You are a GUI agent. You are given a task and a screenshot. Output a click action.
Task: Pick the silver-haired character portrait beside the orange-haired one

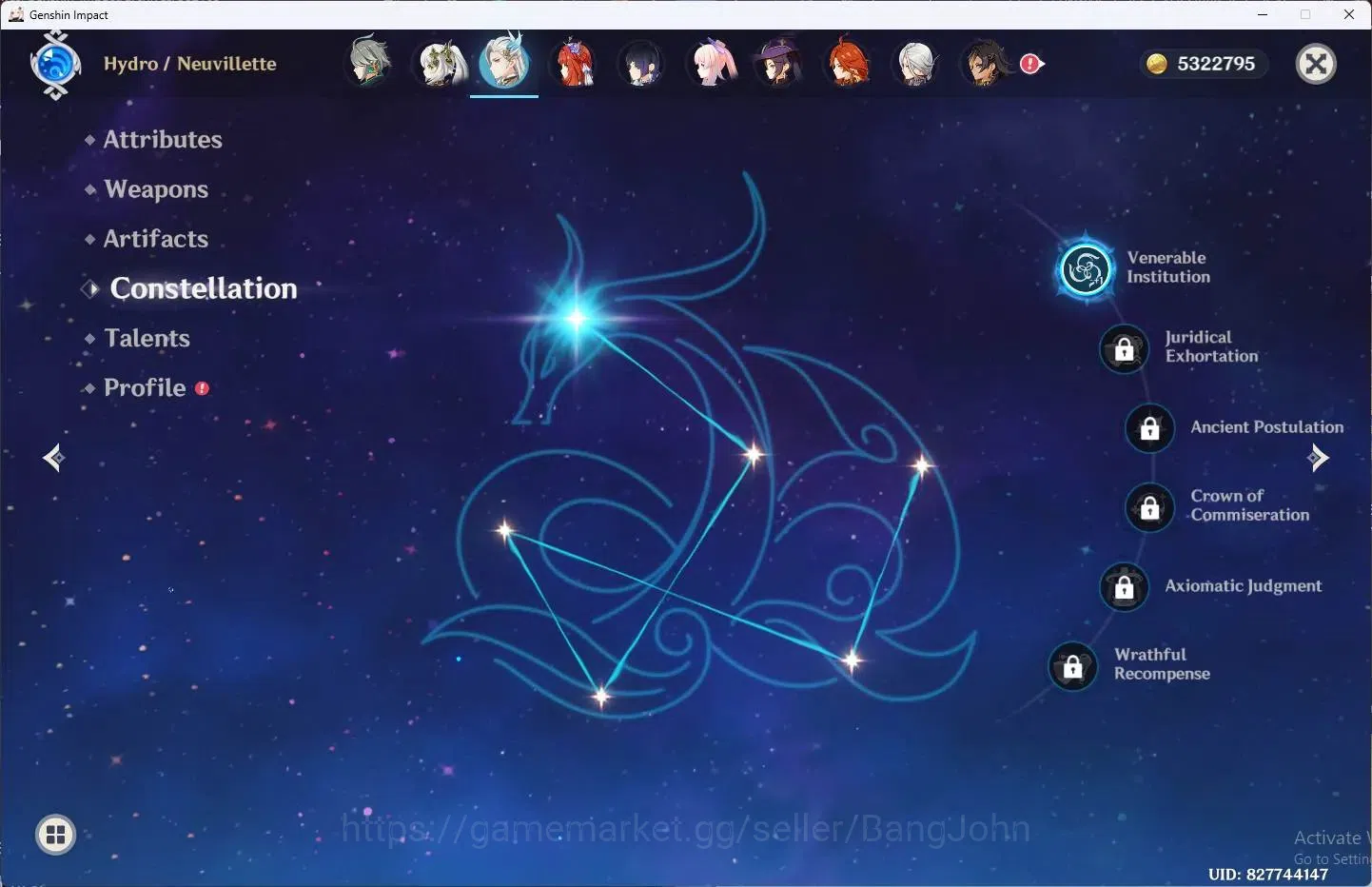(x=915, y=64)
